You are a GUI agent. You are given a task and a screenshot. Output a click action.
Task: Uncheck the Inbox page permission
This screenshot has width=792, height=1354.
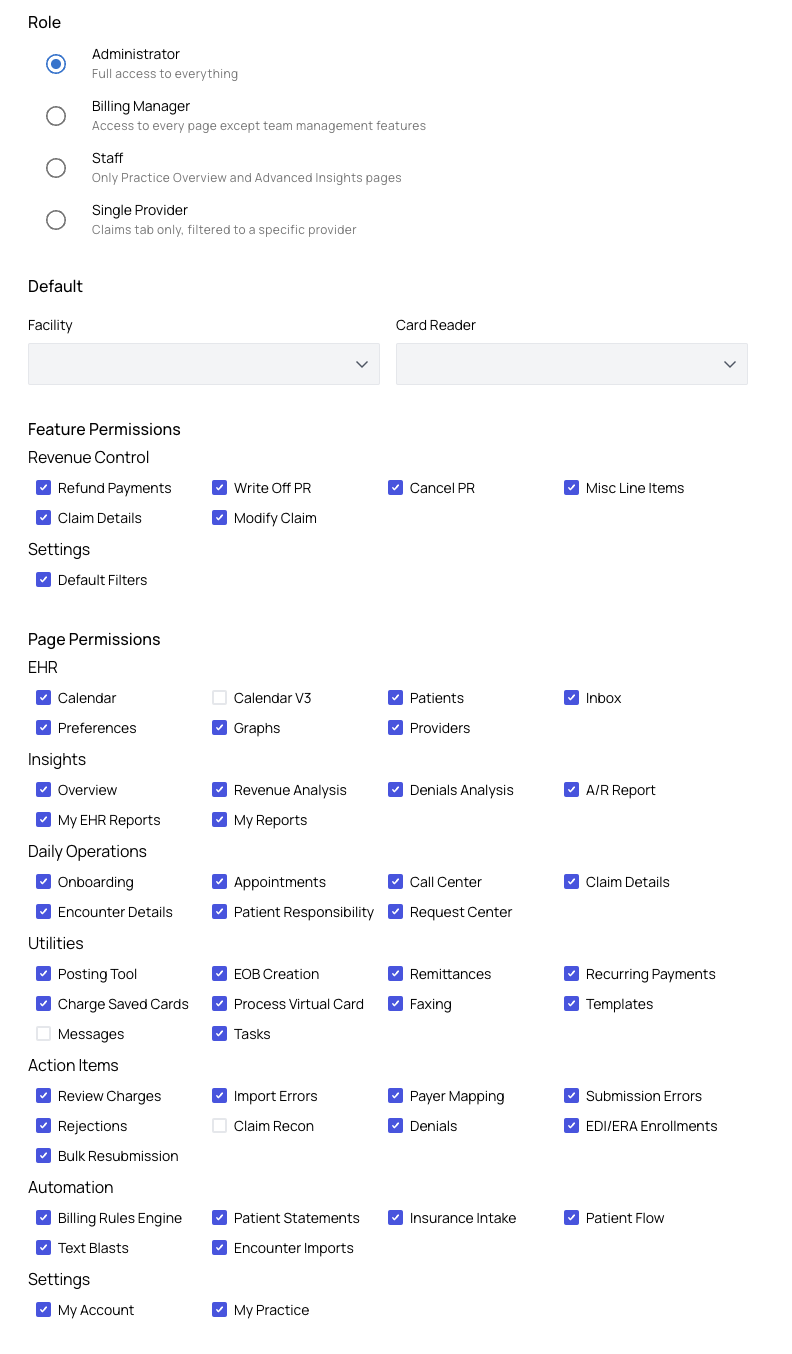point(571,697)
